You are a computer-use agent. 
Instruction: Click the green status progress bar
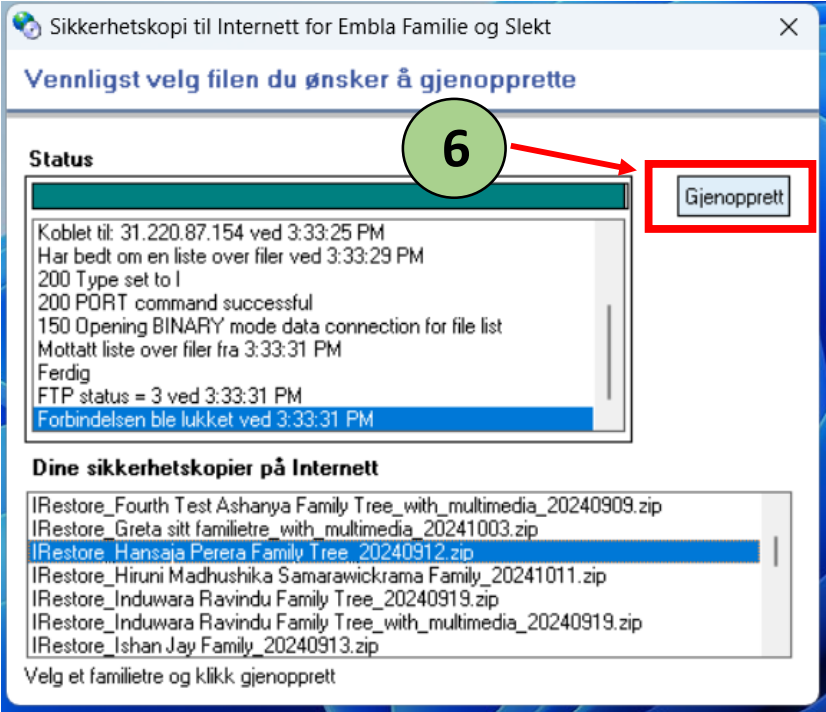tap(328, 196)
